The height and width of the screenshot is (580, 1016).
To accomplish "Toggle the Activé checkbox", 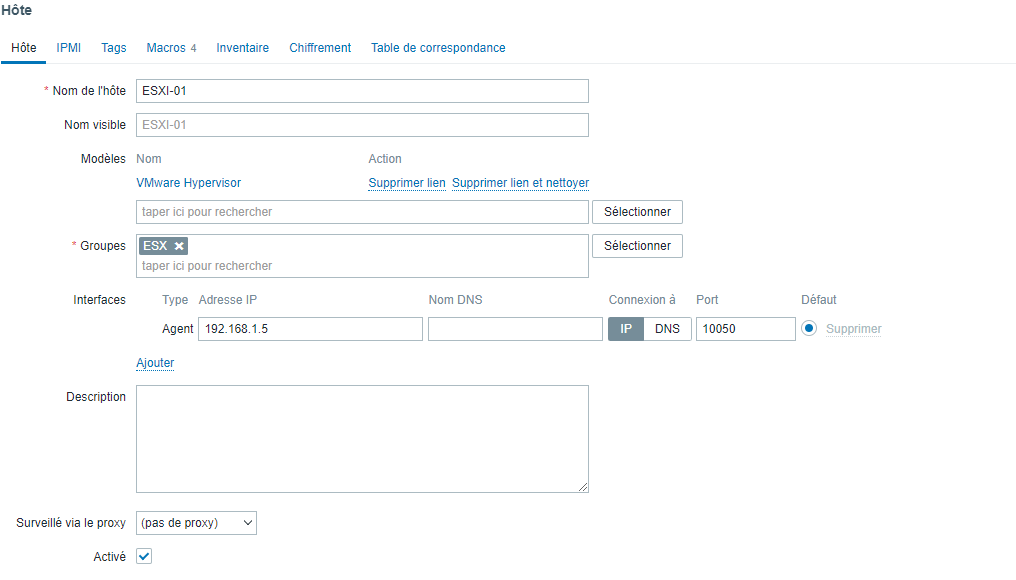I will click(x=144, y=556).
